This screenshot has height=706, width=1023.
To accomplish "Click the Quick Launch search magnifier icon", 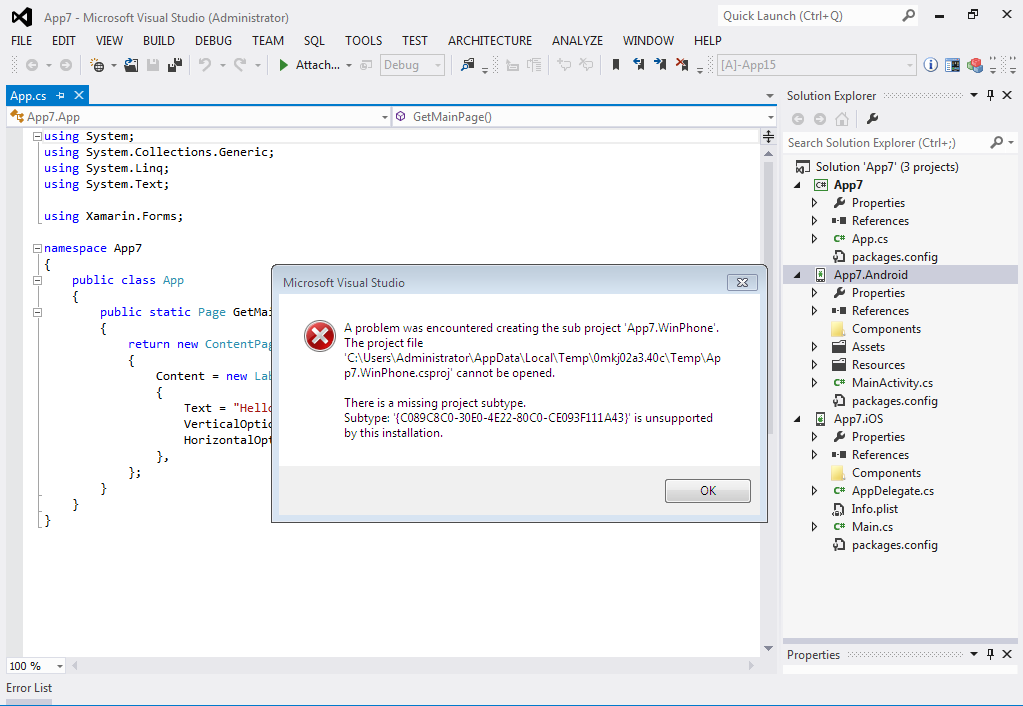I will (908, 16).
